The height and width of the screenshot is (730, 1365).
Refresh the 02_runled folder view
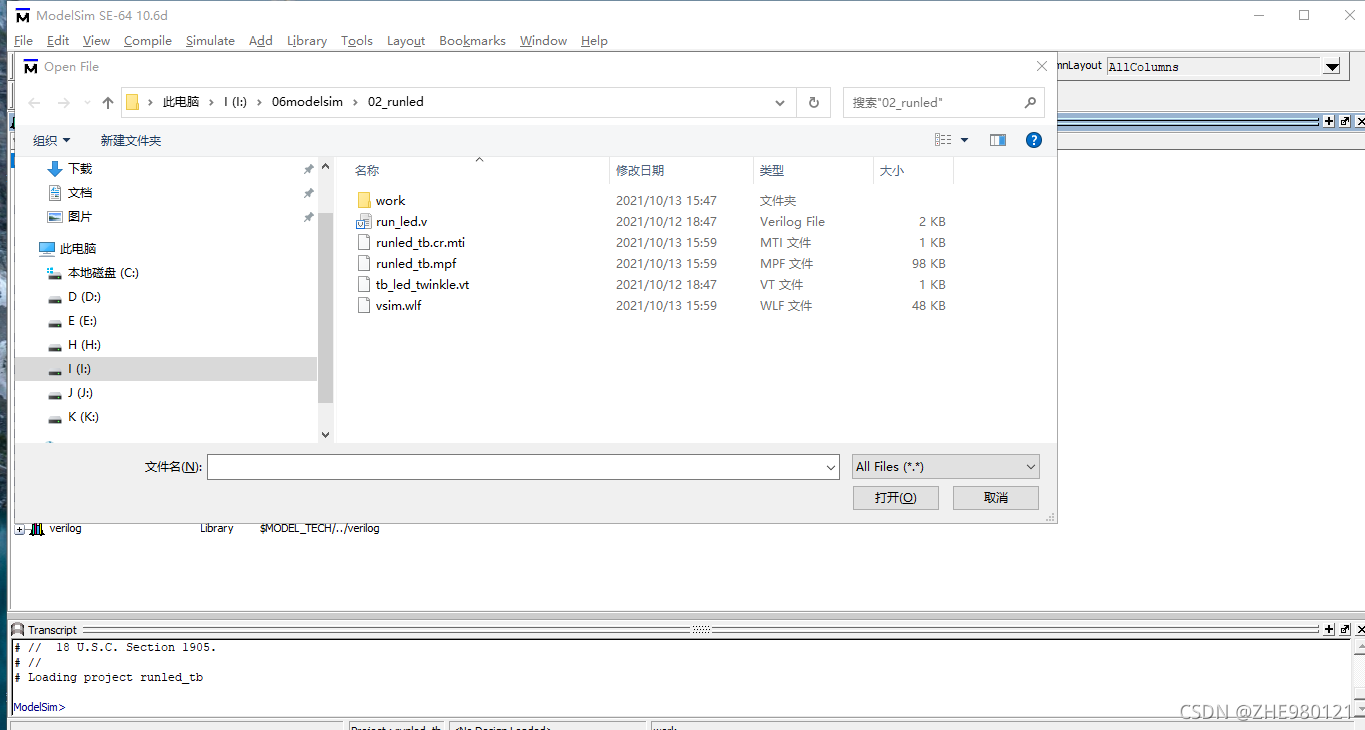click(813, 102)
